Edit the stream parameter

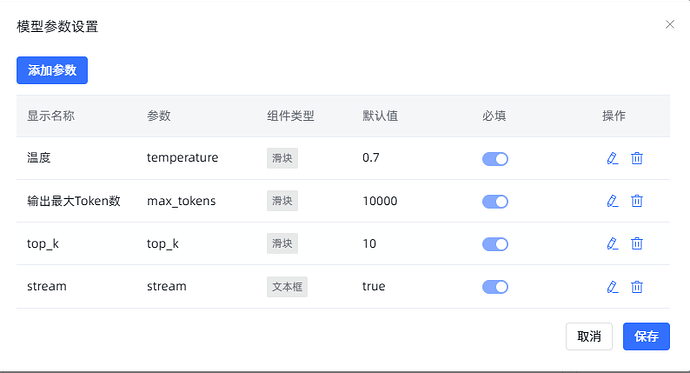click(612, 287)
